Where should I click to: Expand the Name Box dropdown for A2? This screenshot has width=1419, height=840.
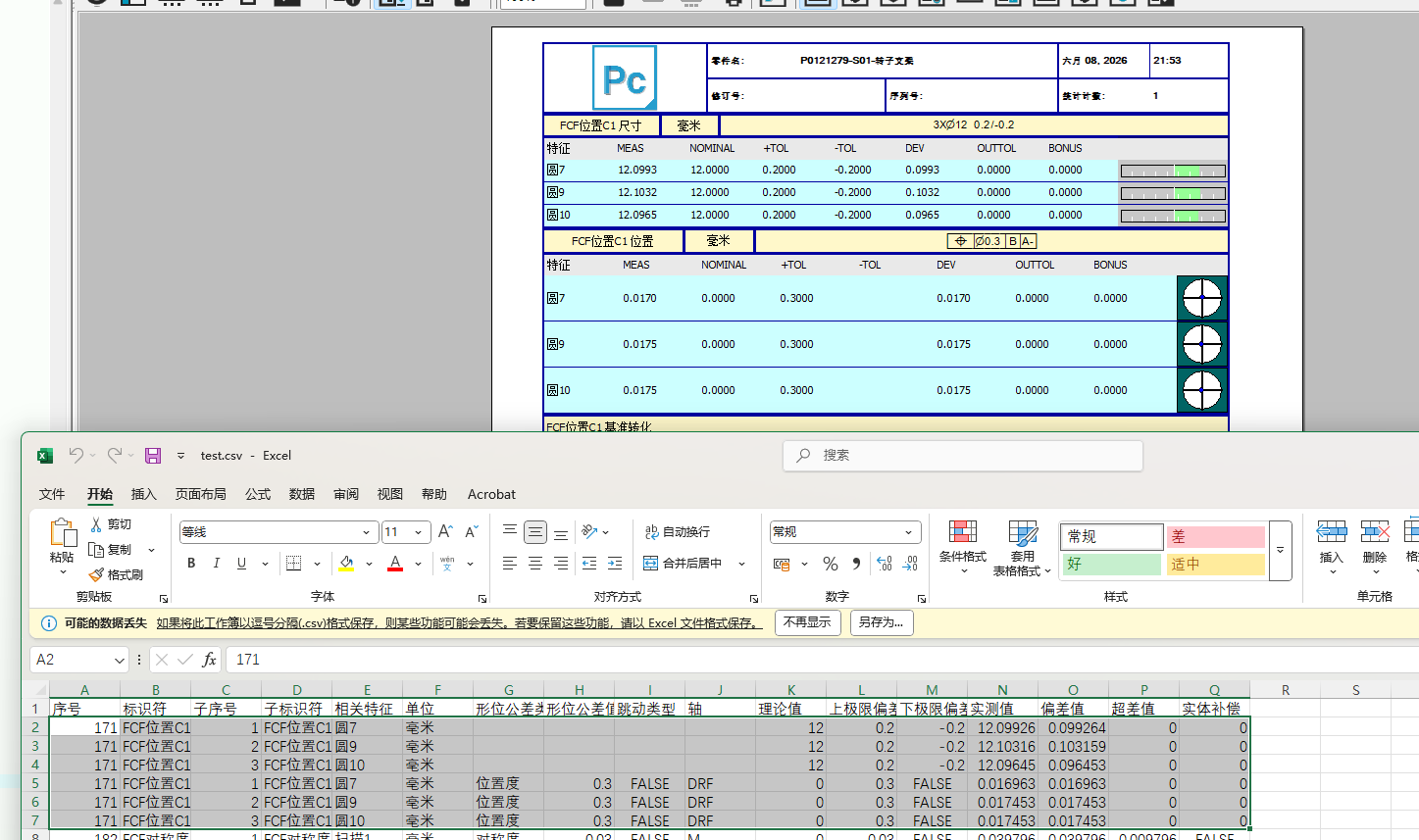click(x=120, y=660)
